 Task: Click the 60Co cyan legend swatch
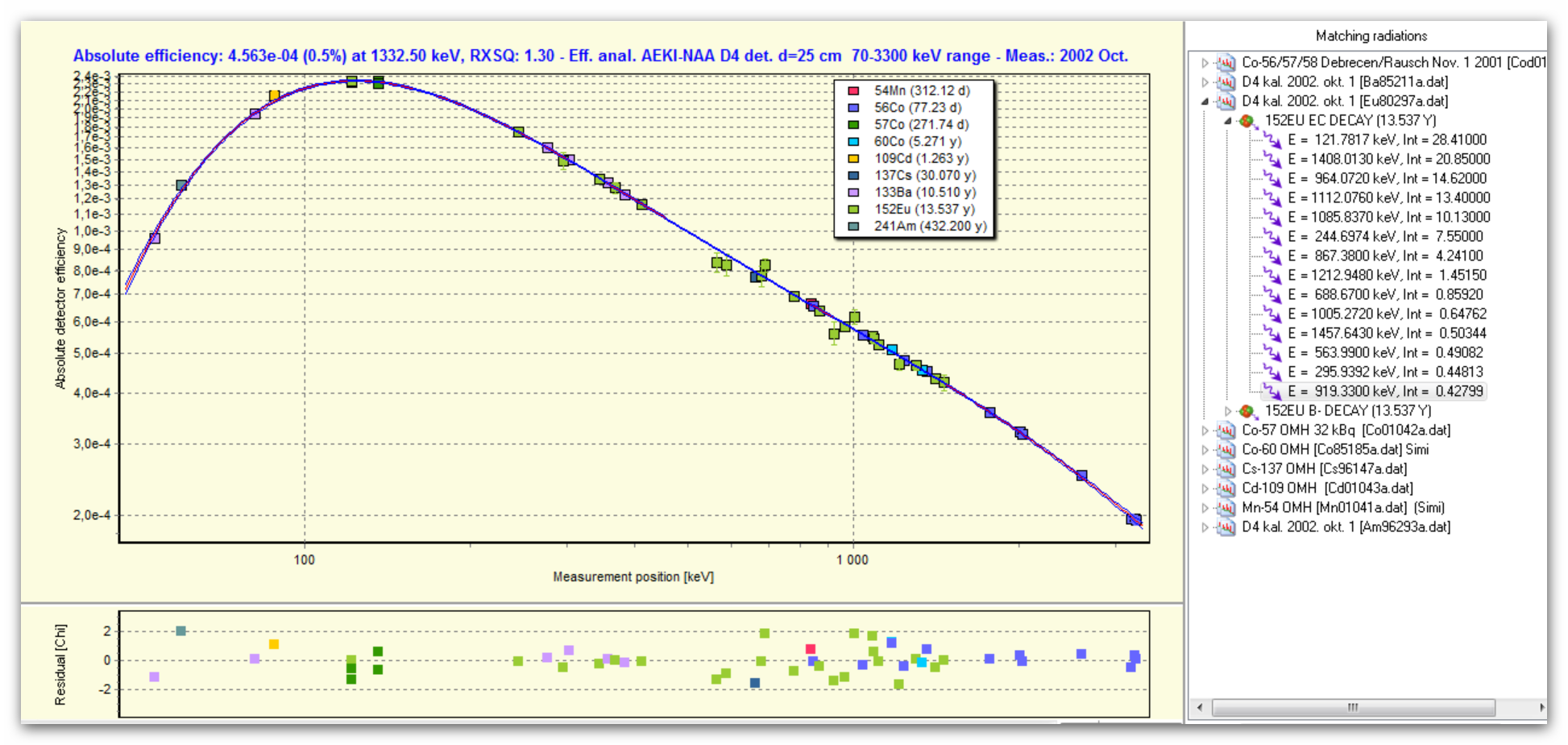(x=853, y=142)
